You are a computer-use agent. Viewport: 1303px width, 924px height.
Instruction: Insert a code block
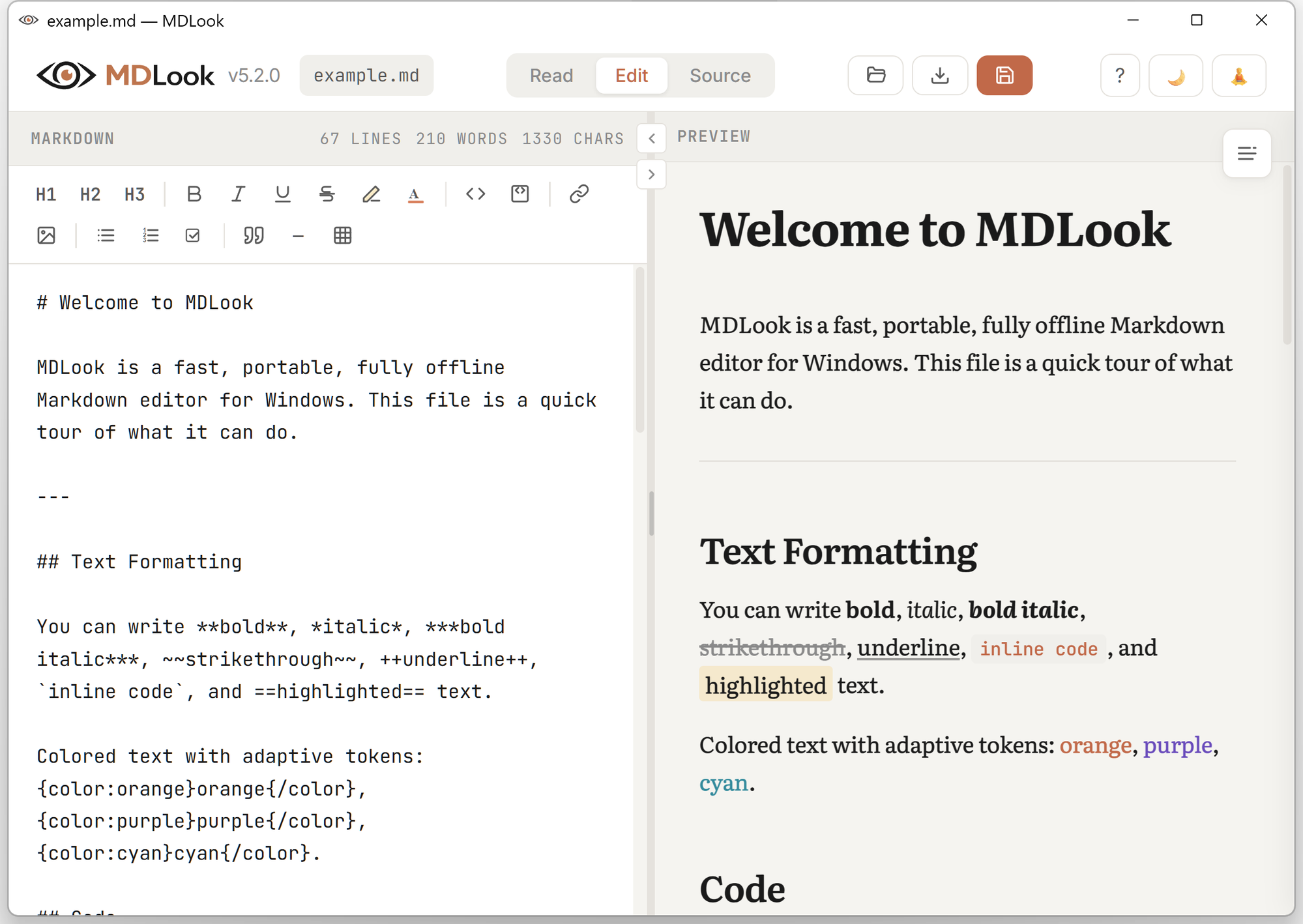tap(520, 194)
